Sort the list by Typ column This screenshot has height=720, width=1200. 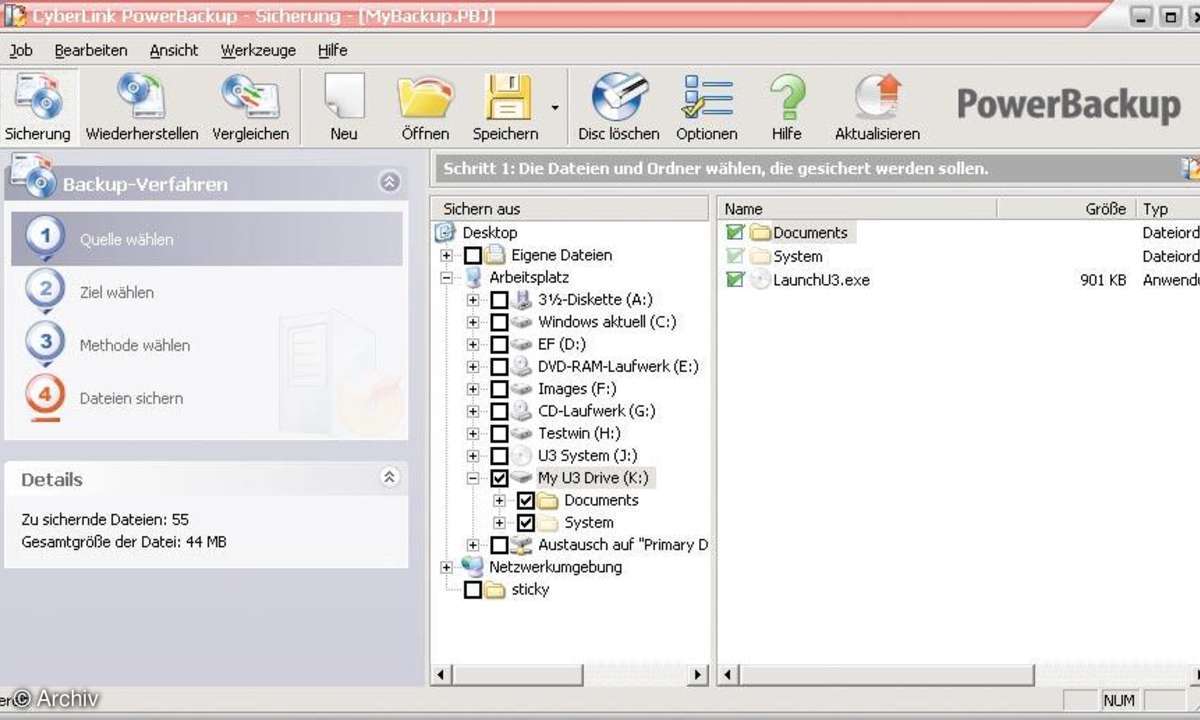coord(1168,209)
